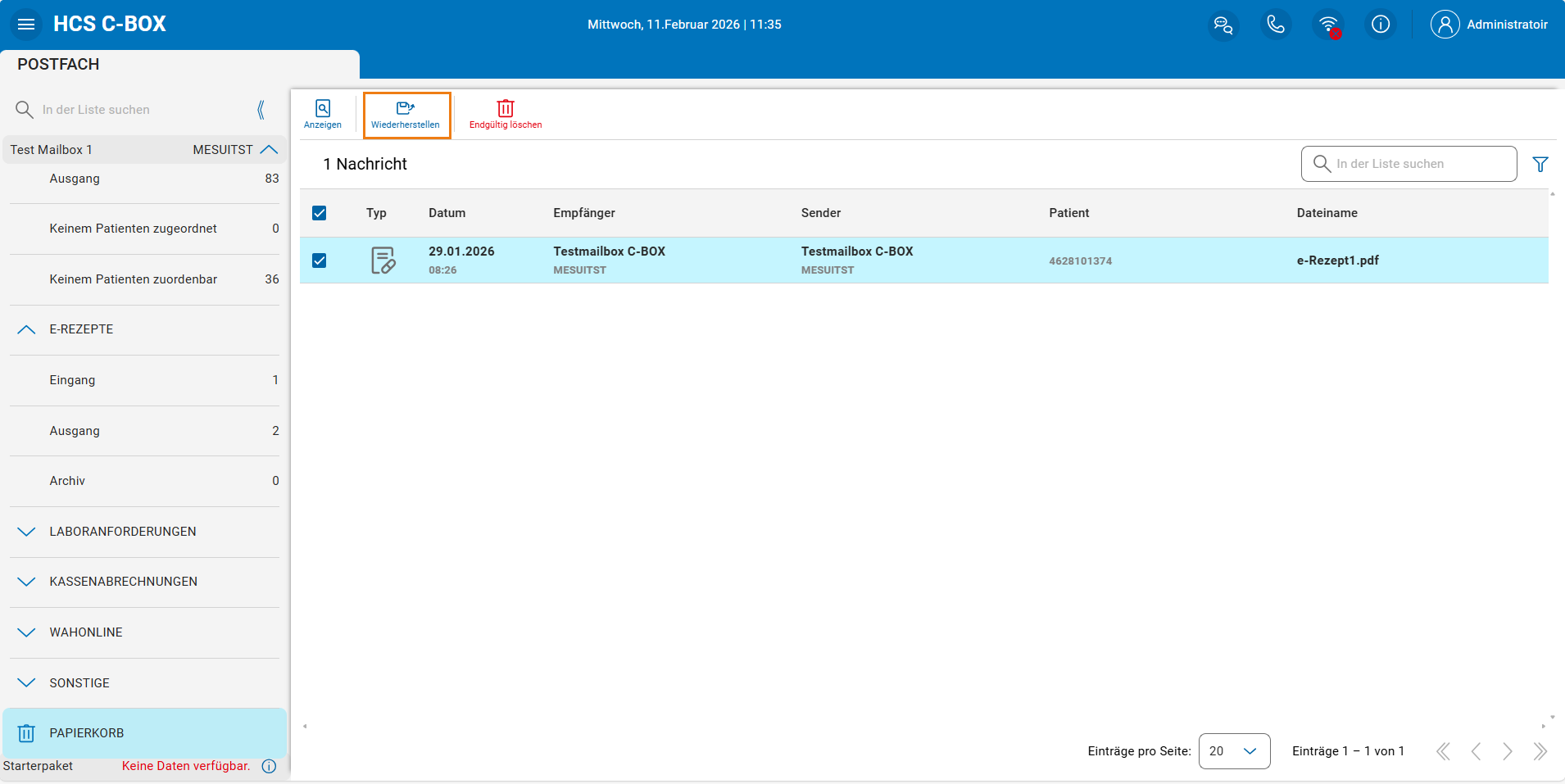Open the Archiv folder

tap(145, 481)
